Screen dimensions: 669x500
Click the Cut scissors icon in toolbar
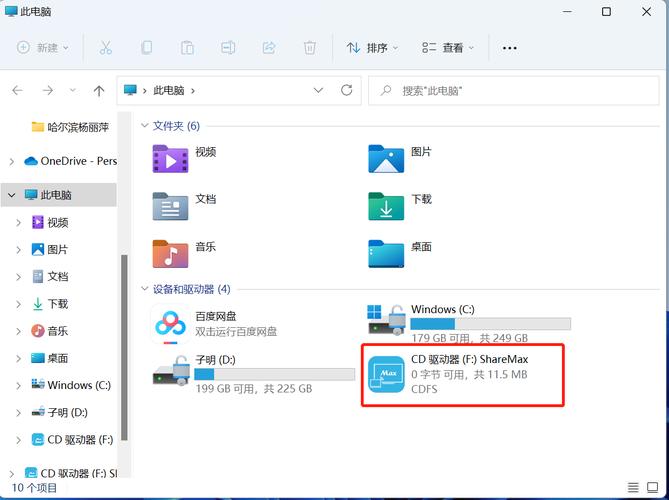[105, 48]
